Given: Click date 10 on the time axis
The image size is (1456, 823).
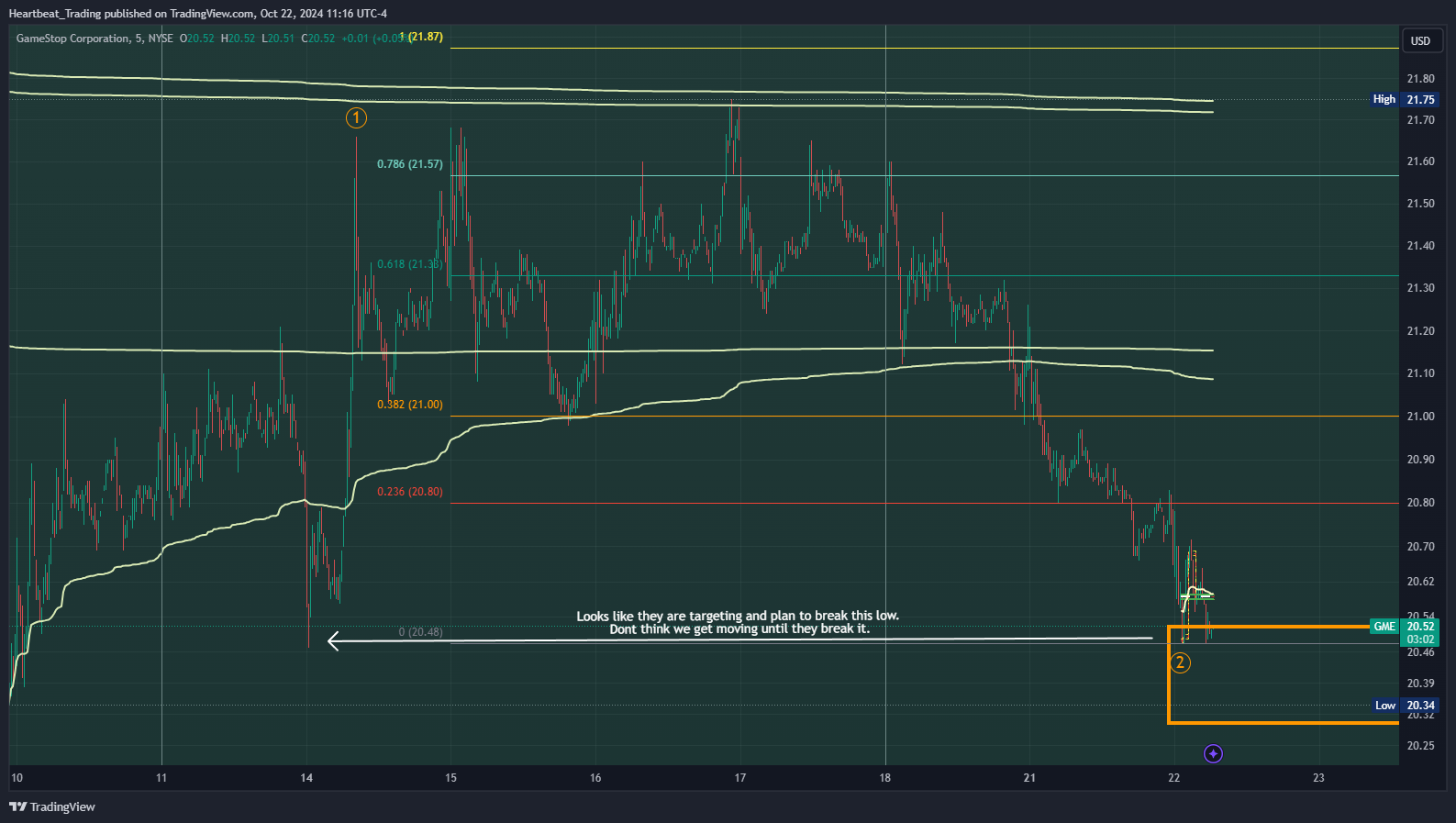Looking at the screenshot, I should pos(17,778).
